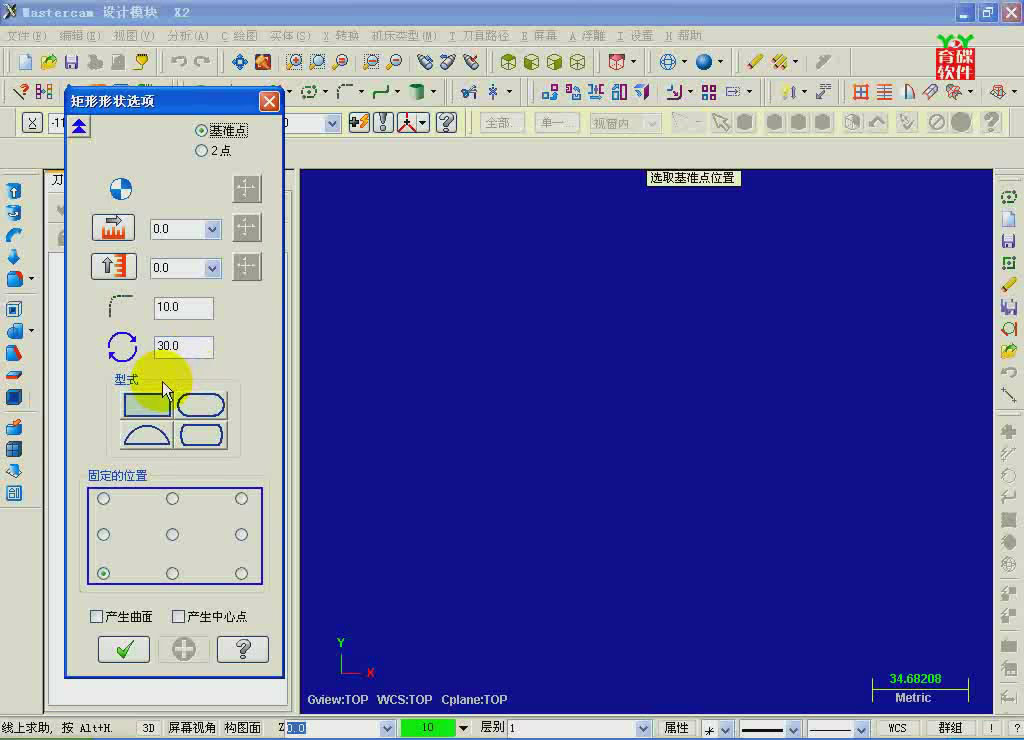1024x740 pixels.
Task: Toggle the 3D mode button
Action: 149,728
